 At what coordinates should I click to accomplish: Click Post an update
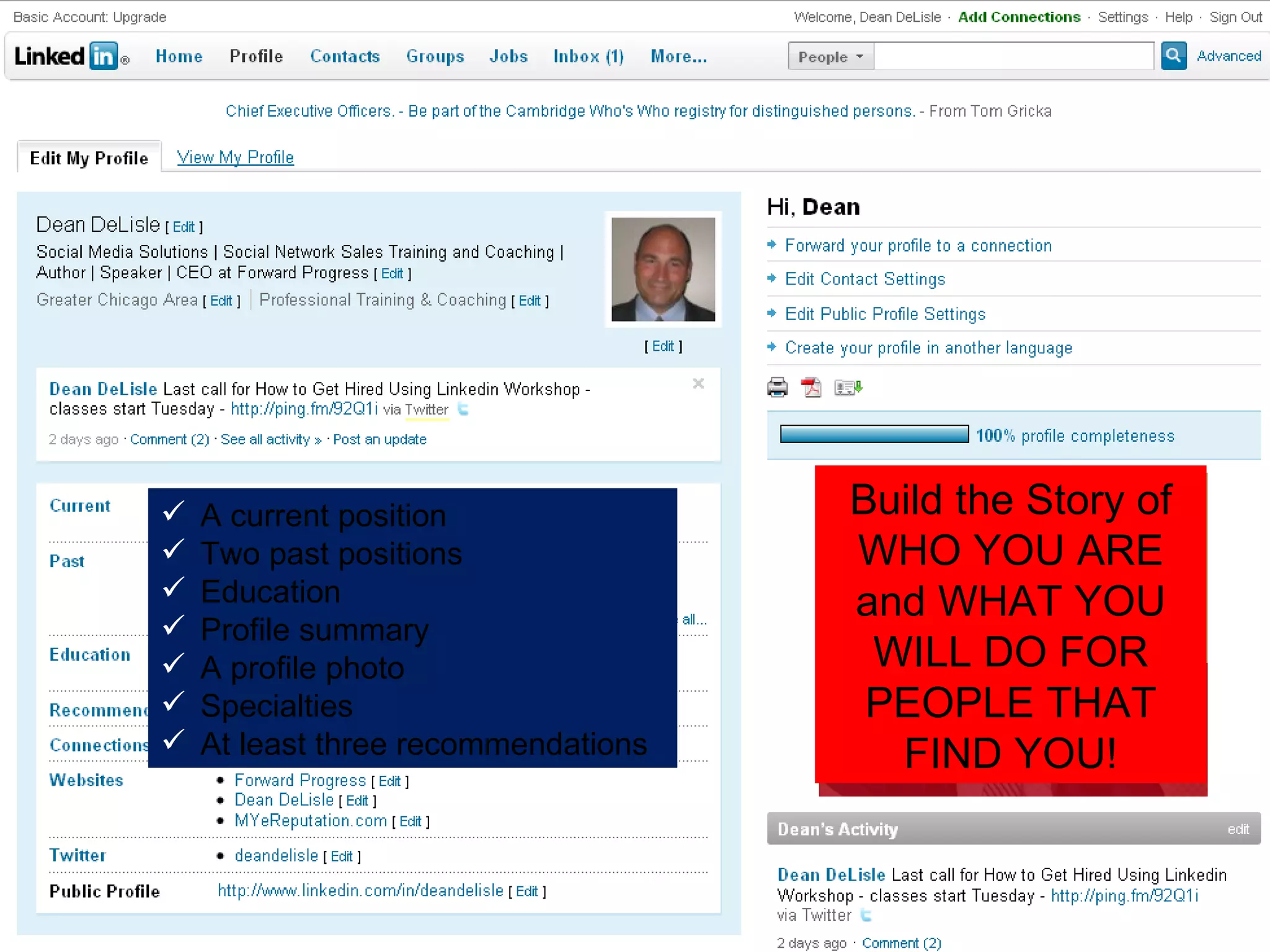pyautogui.click(x=380, y=439)
